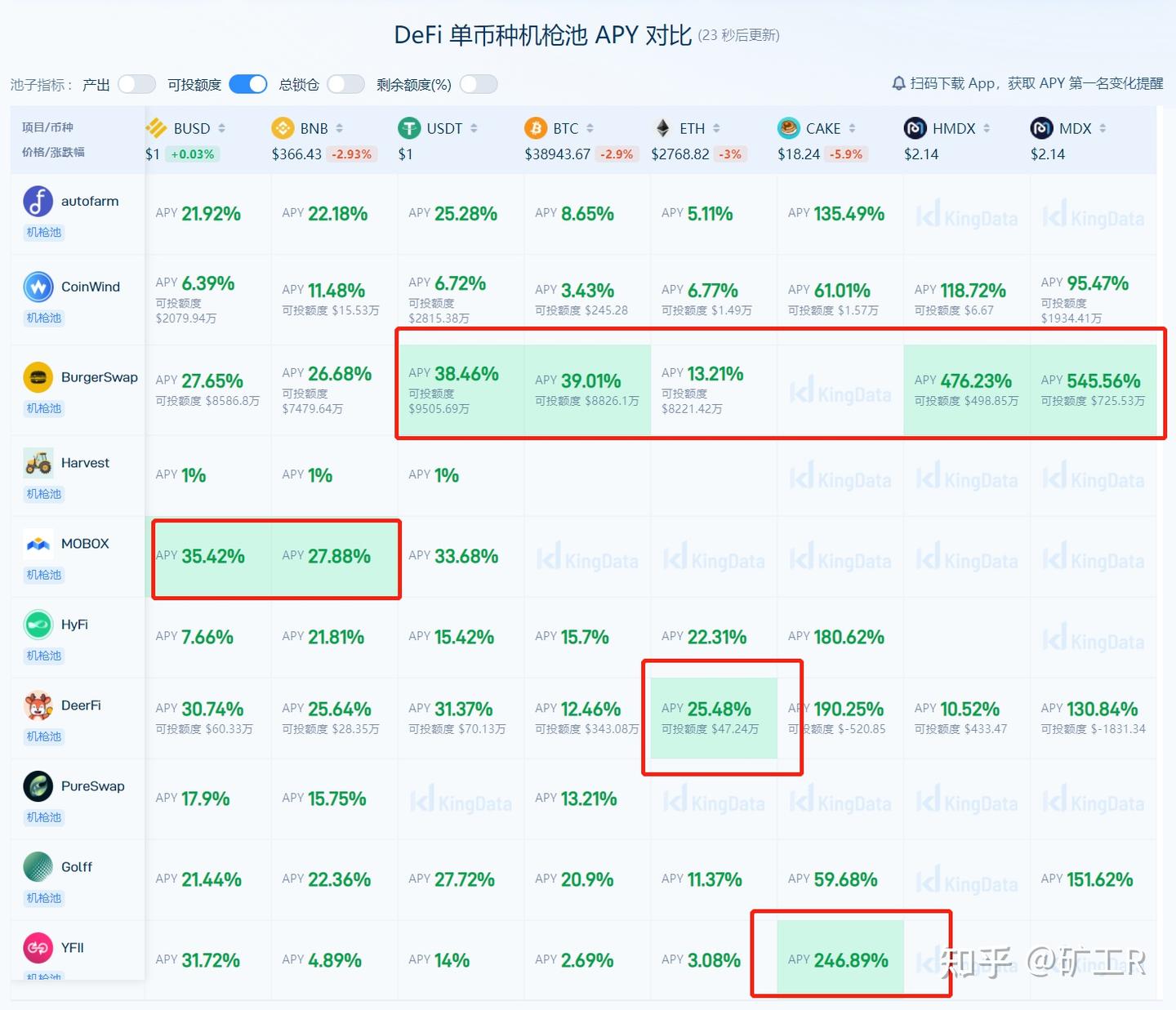This screenshot has height=1010, width=1176.
Task: Sort by CAKE using its sort arrows
Action: click(x=852, y=129)
